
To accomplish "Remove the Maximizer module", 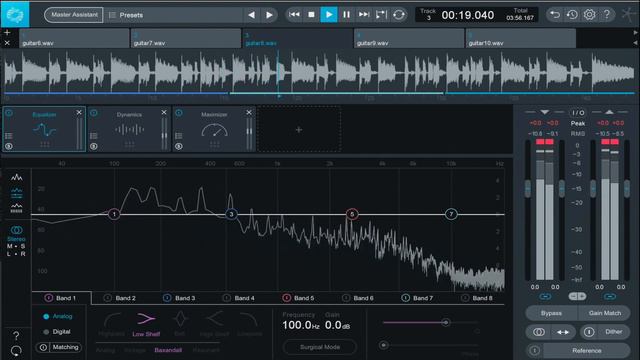I will [249, 112].
